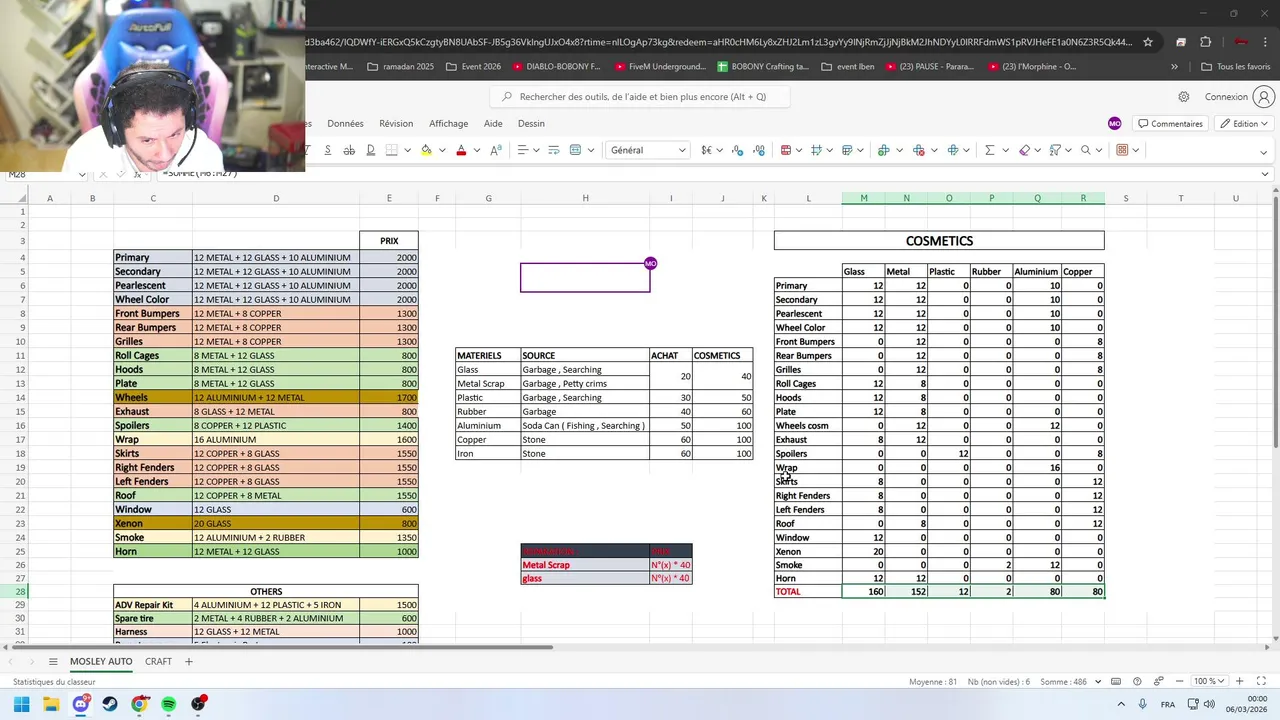This screenshot has width=1280, height=720.
Task: Open the Aide ribbon tab
Action: pos(493,124)
